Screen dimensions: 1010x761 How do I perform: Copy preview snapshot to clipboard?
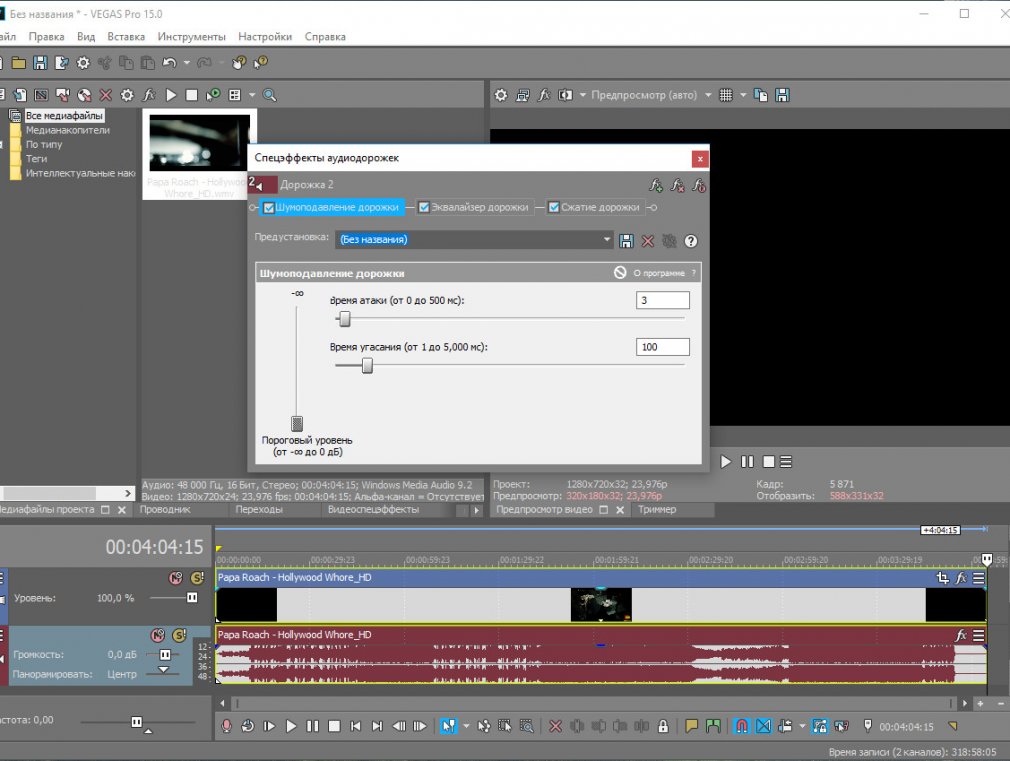[761, 95]
